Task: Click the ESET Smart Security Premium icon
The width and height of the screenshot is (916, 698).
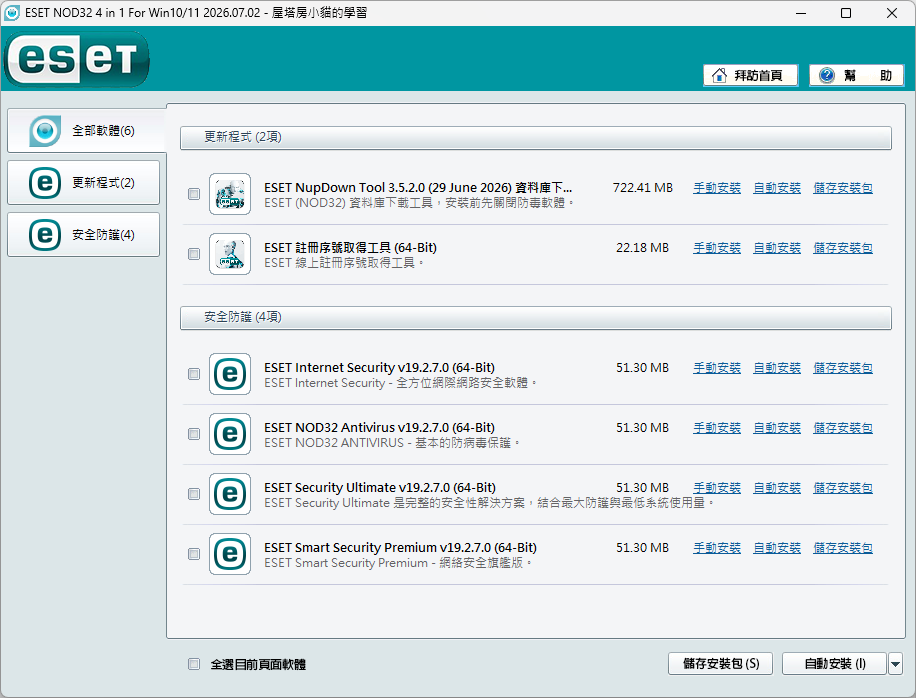Action: click(230, 554)
